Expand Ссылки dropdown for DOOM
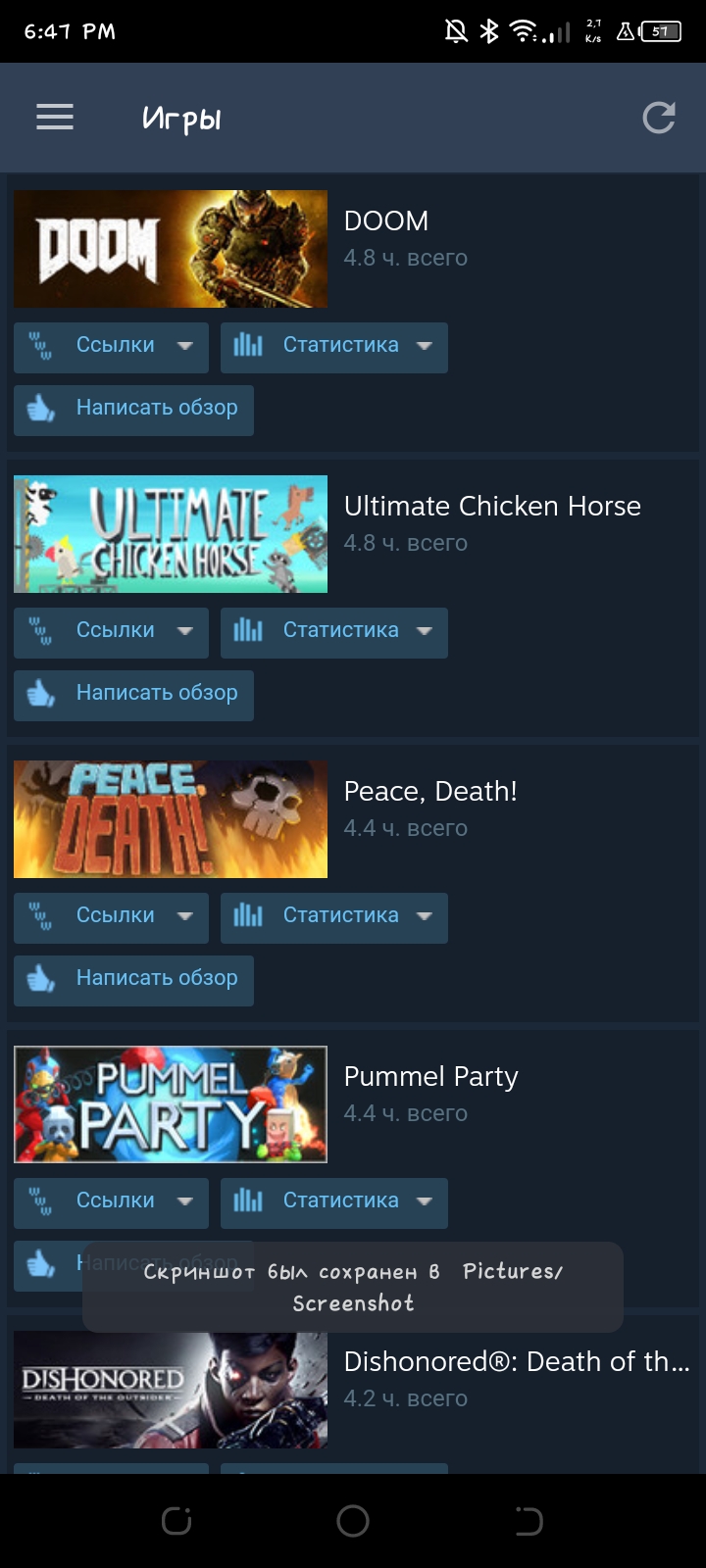The height and width of the screenshot is (1568, 706). [x=111, y=347]
